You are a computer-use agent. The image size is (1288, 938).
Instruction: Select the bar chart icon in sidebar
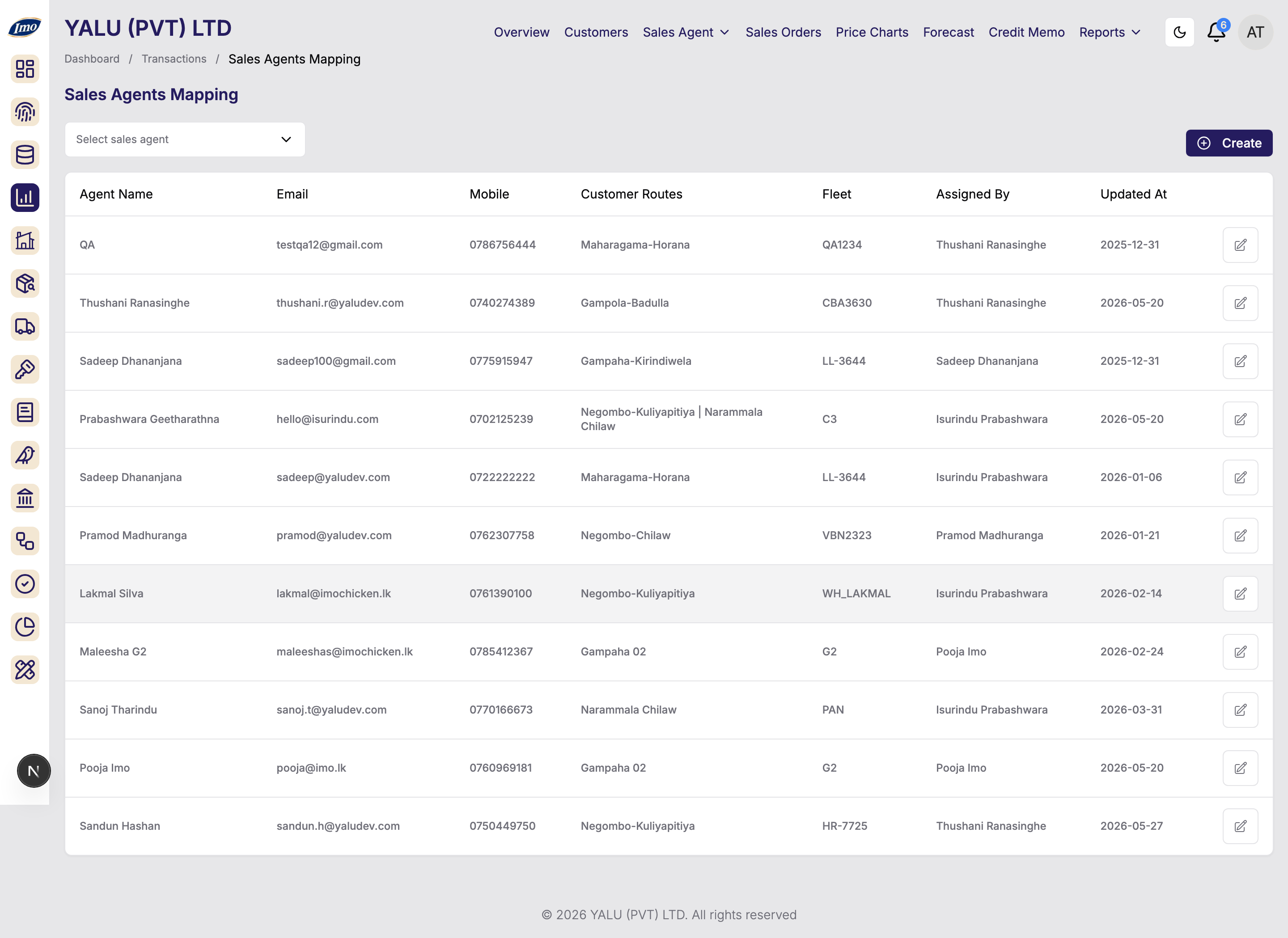(25, 198)
